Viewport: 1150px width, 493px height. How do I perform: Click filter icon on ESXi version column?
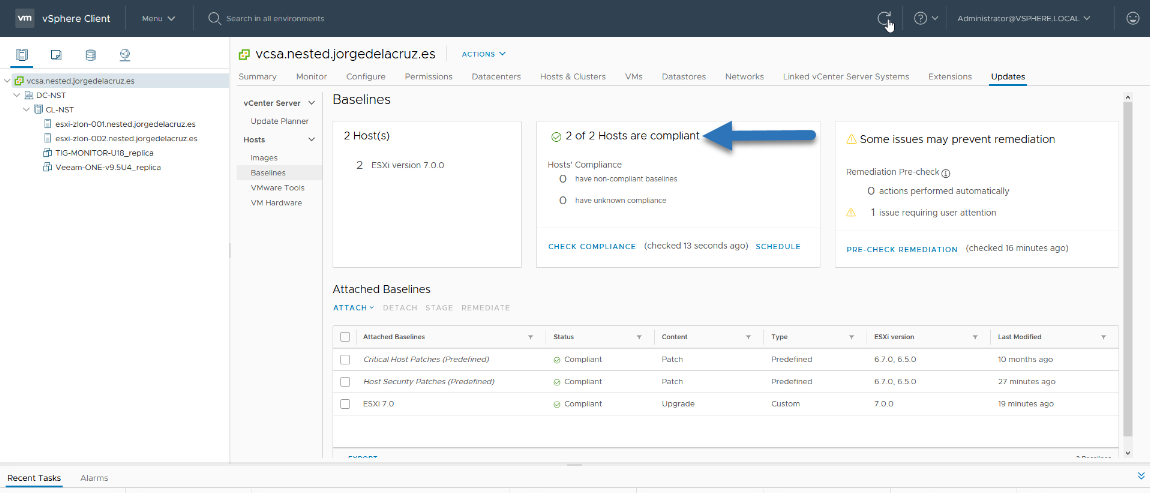click(x=975, y=337)
